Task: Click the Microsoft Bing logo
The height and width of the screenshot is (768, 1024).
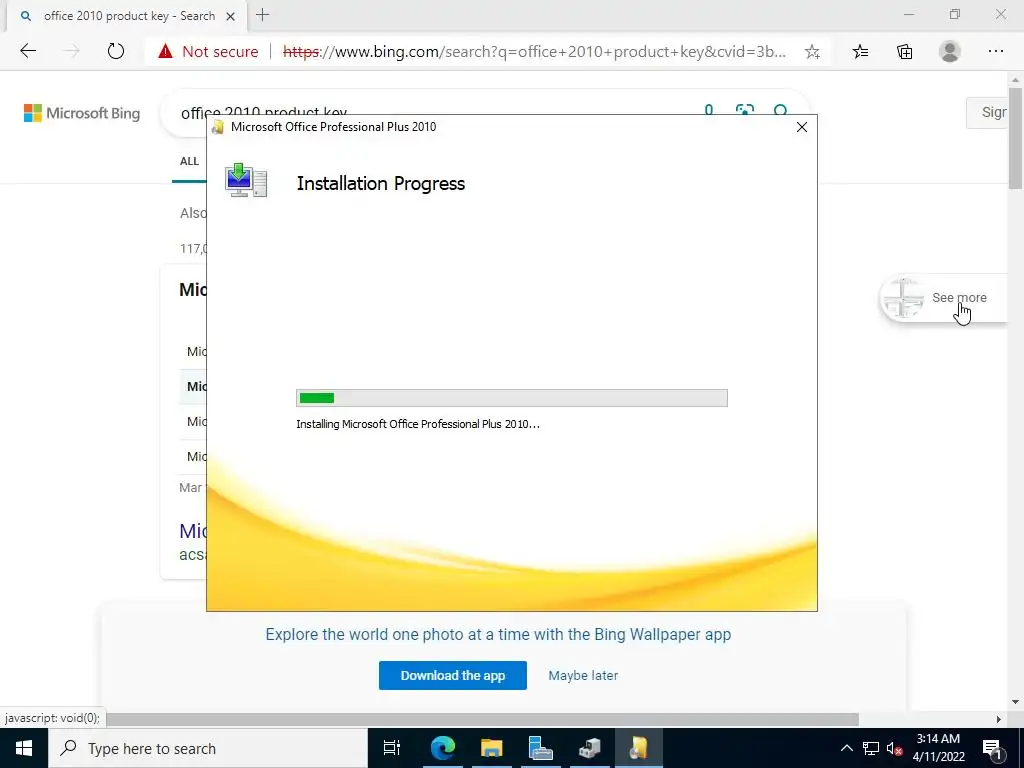Action: pos(82,113)
